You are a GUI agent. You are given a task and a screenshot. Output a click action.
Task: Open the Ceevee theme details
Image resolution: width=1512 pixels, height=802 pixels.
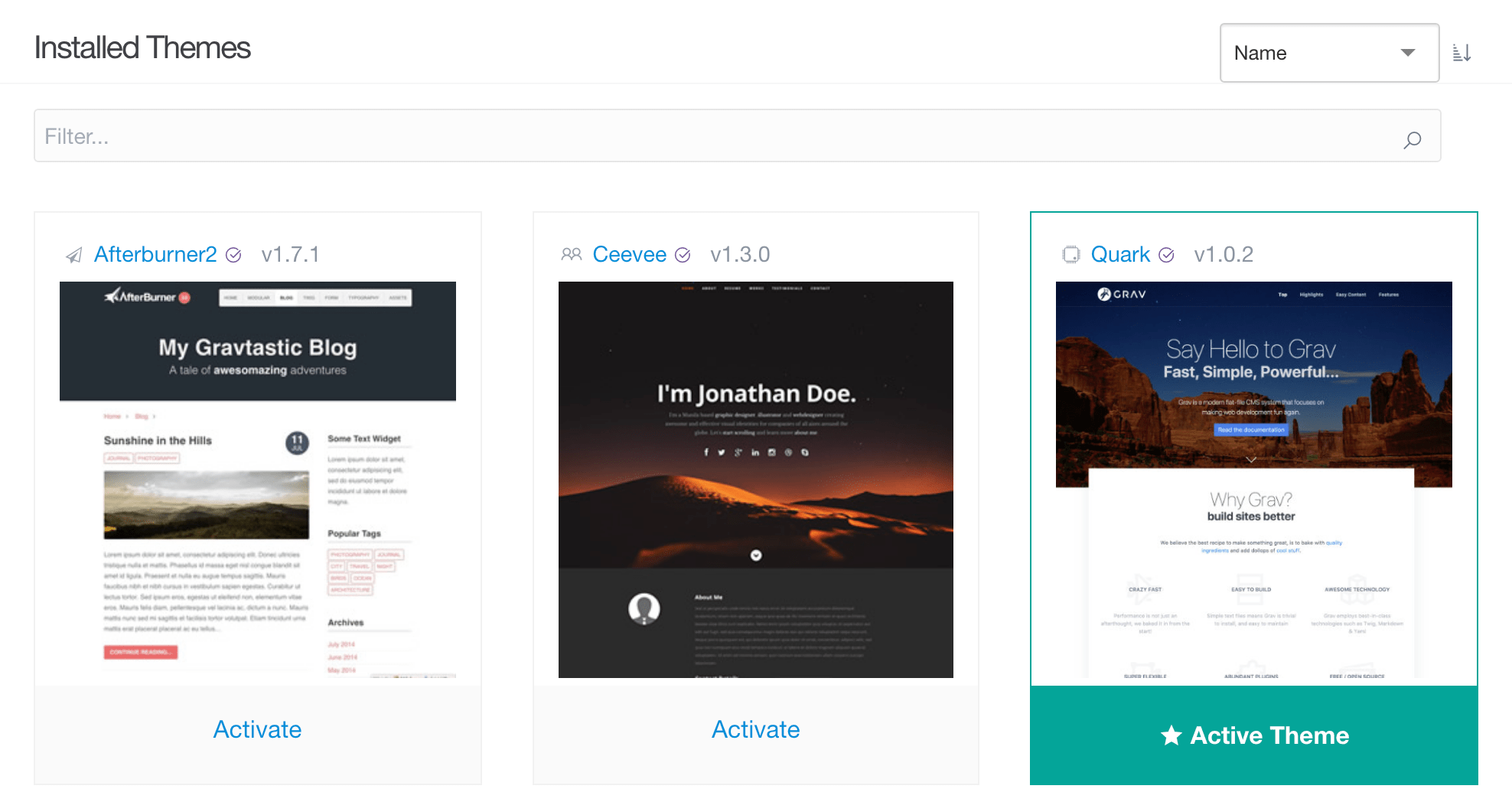(x=629, y=254)
